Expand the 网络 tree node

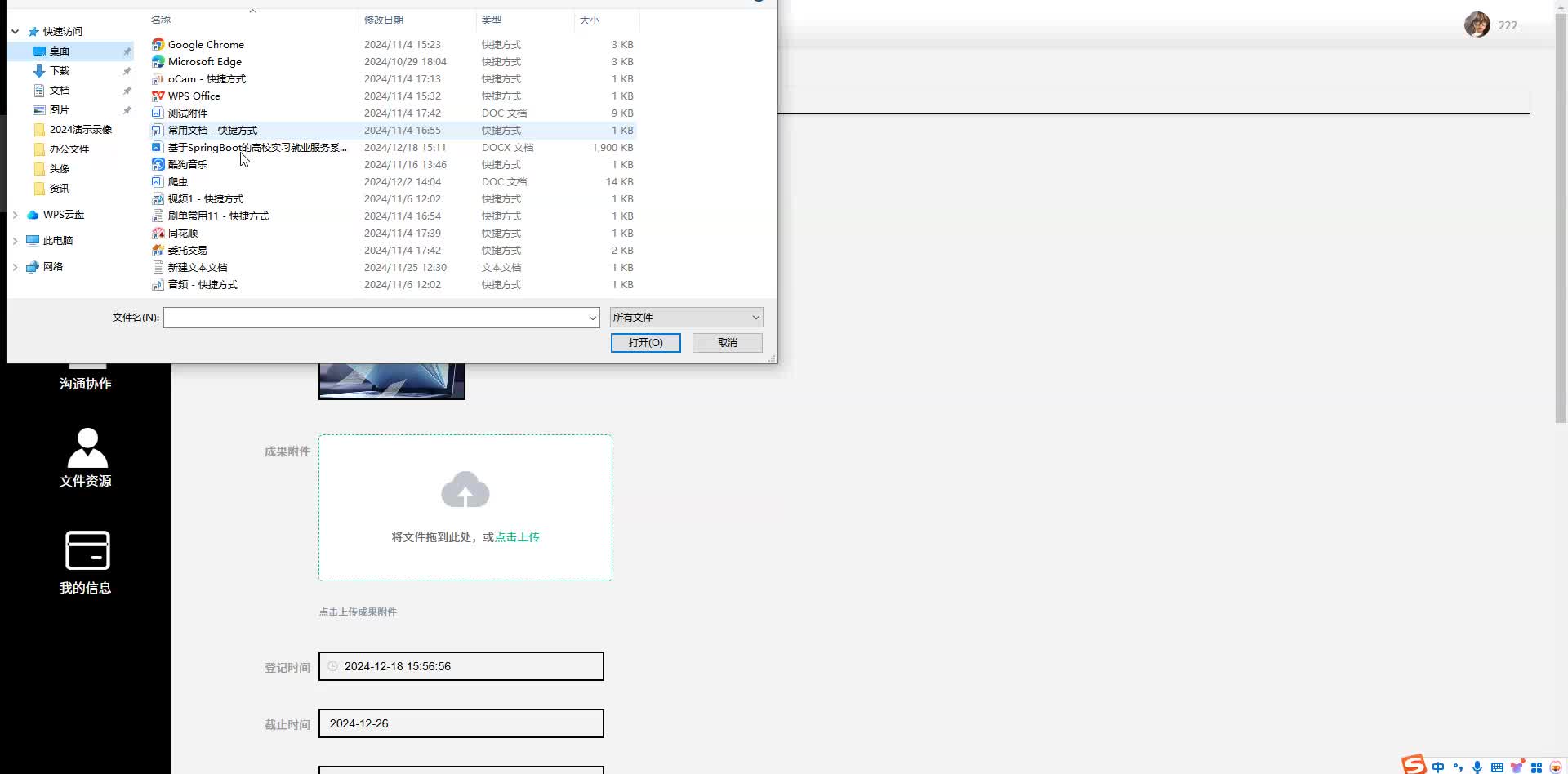point(15,267)
